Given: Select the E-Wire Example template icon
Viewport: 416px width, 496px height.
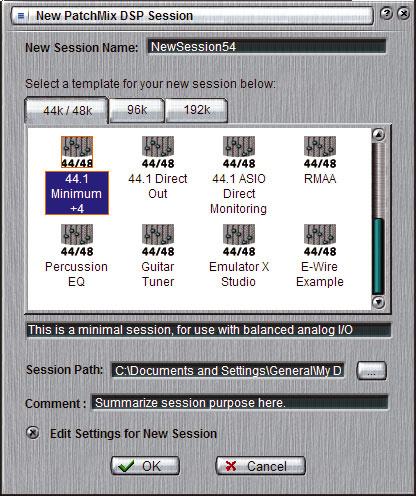Looking at the screenshot, I should 320,240.
